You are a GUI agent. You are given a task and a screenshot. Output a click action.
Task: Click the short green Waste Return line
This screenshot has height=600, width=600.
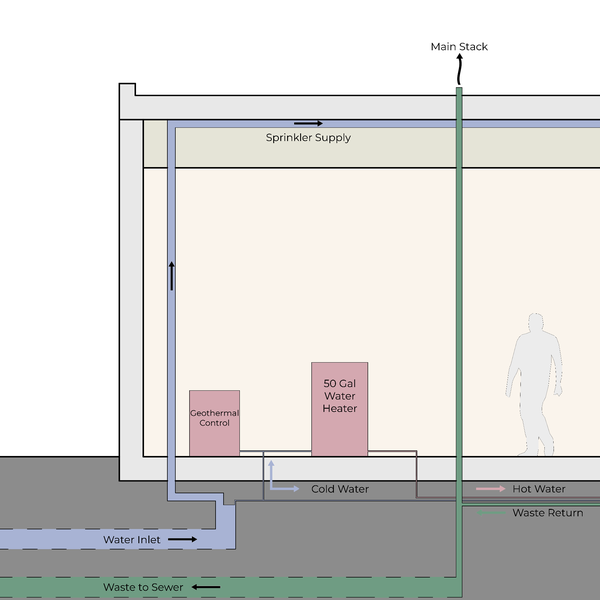pyautogui.click(x=490, y=513)
